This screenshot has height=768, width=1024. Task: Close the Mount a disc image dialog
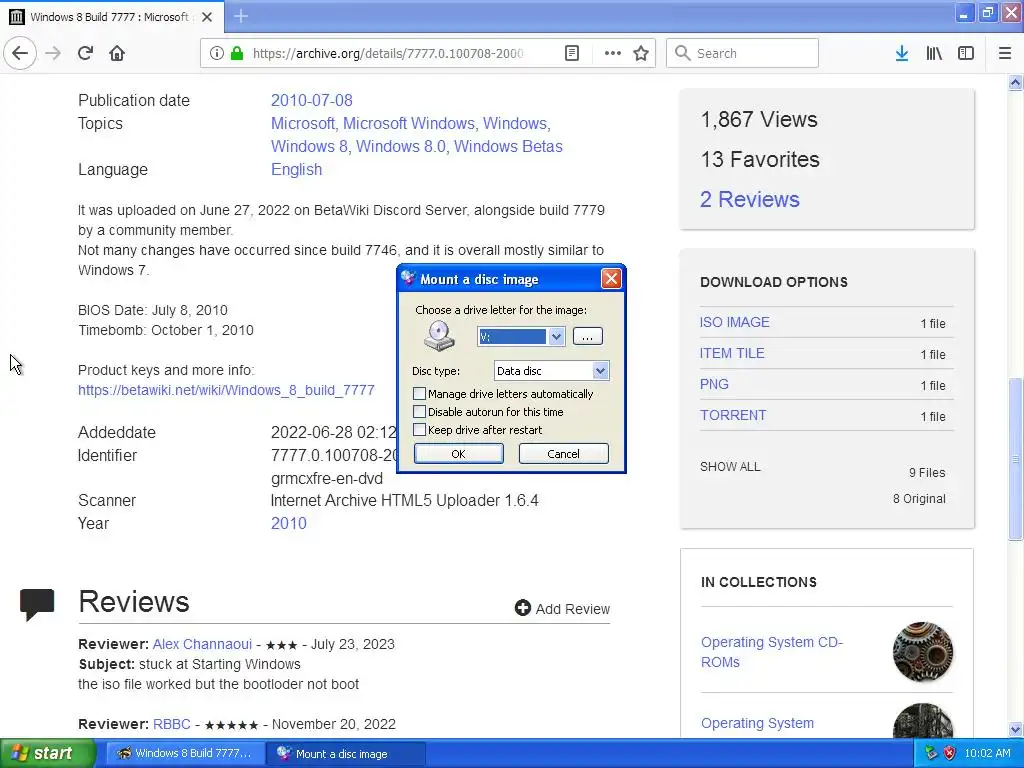click(611, 279)
